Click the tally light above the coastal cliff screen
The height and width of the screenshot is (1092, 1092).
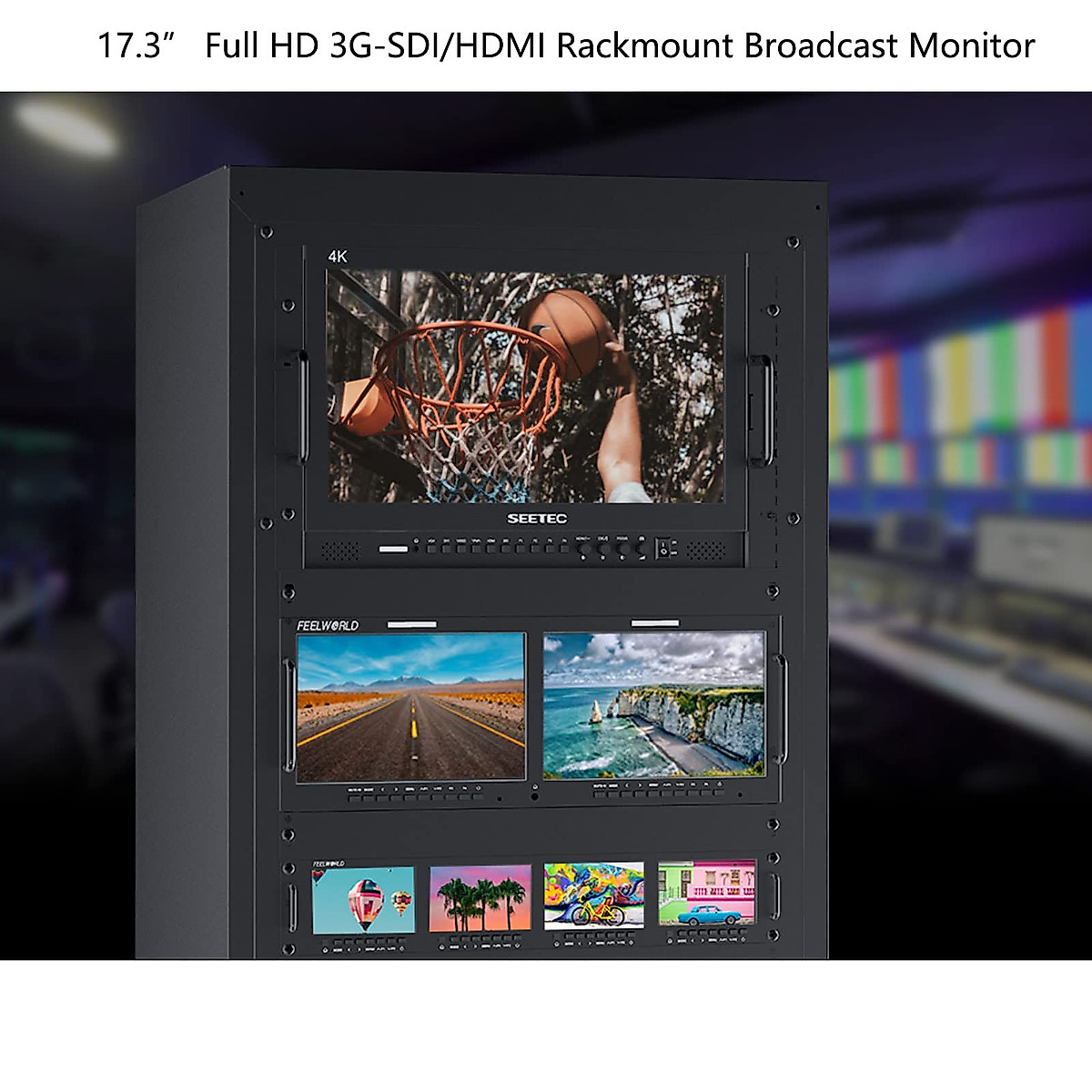click(654, 624)
